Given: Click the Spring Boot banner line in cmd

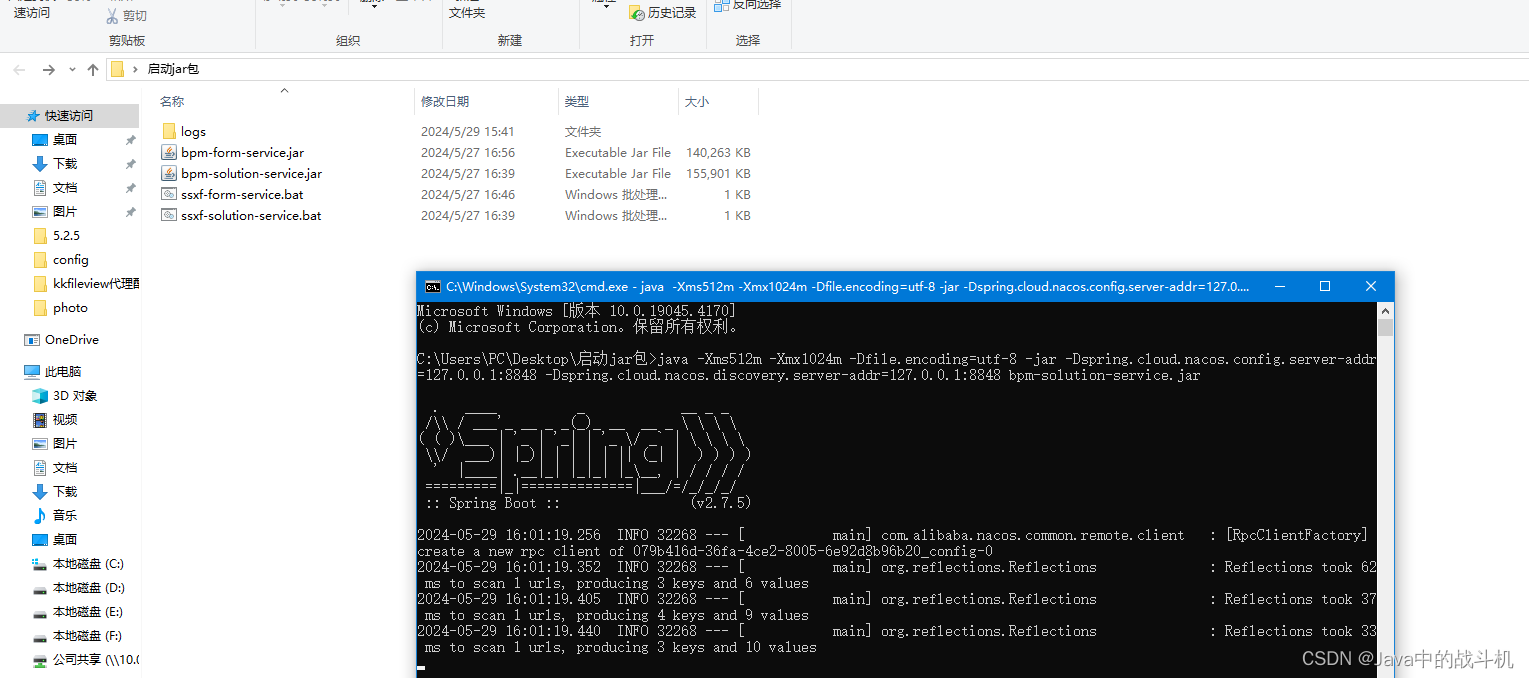Looking at the screenshot, I should pos(588,503).
